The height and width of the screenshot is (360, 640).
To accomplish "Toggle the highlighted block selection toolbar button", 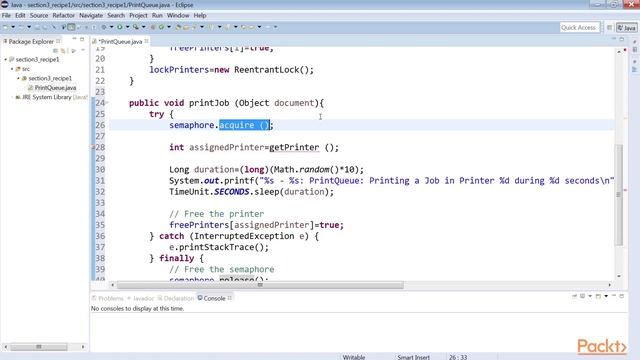I will click(71, 27).
